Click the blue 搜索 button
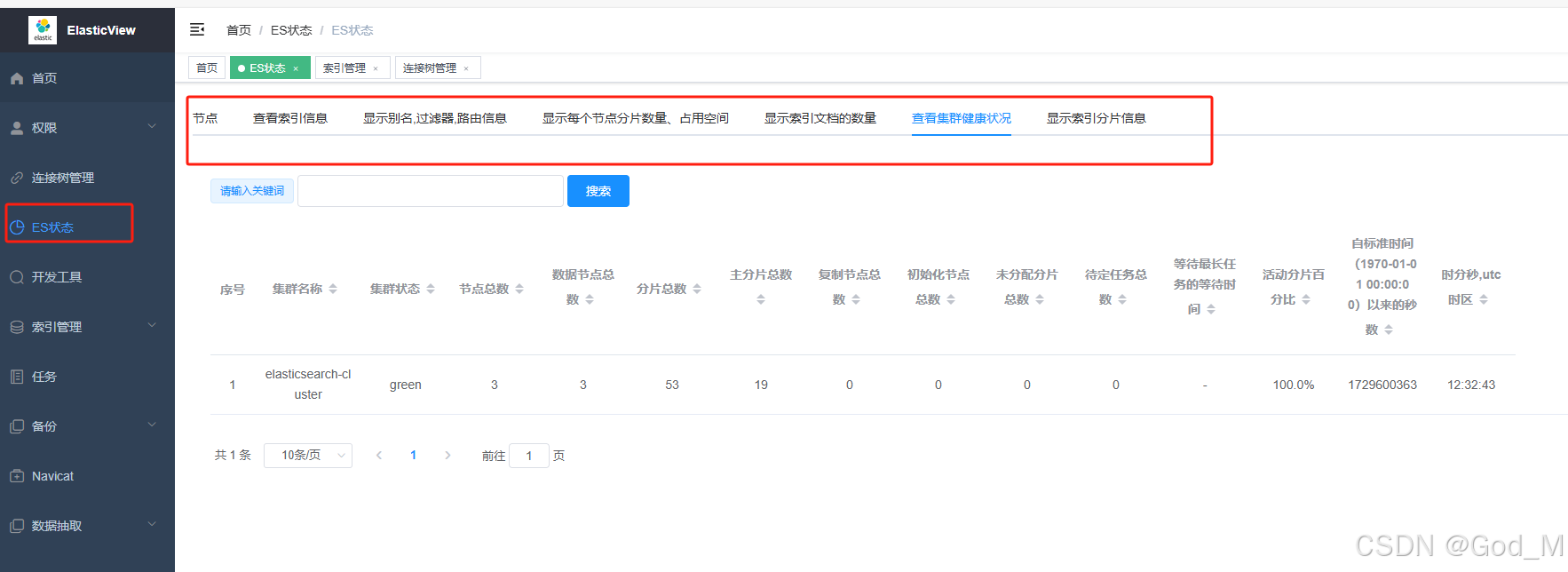 [x=598, y=191]
